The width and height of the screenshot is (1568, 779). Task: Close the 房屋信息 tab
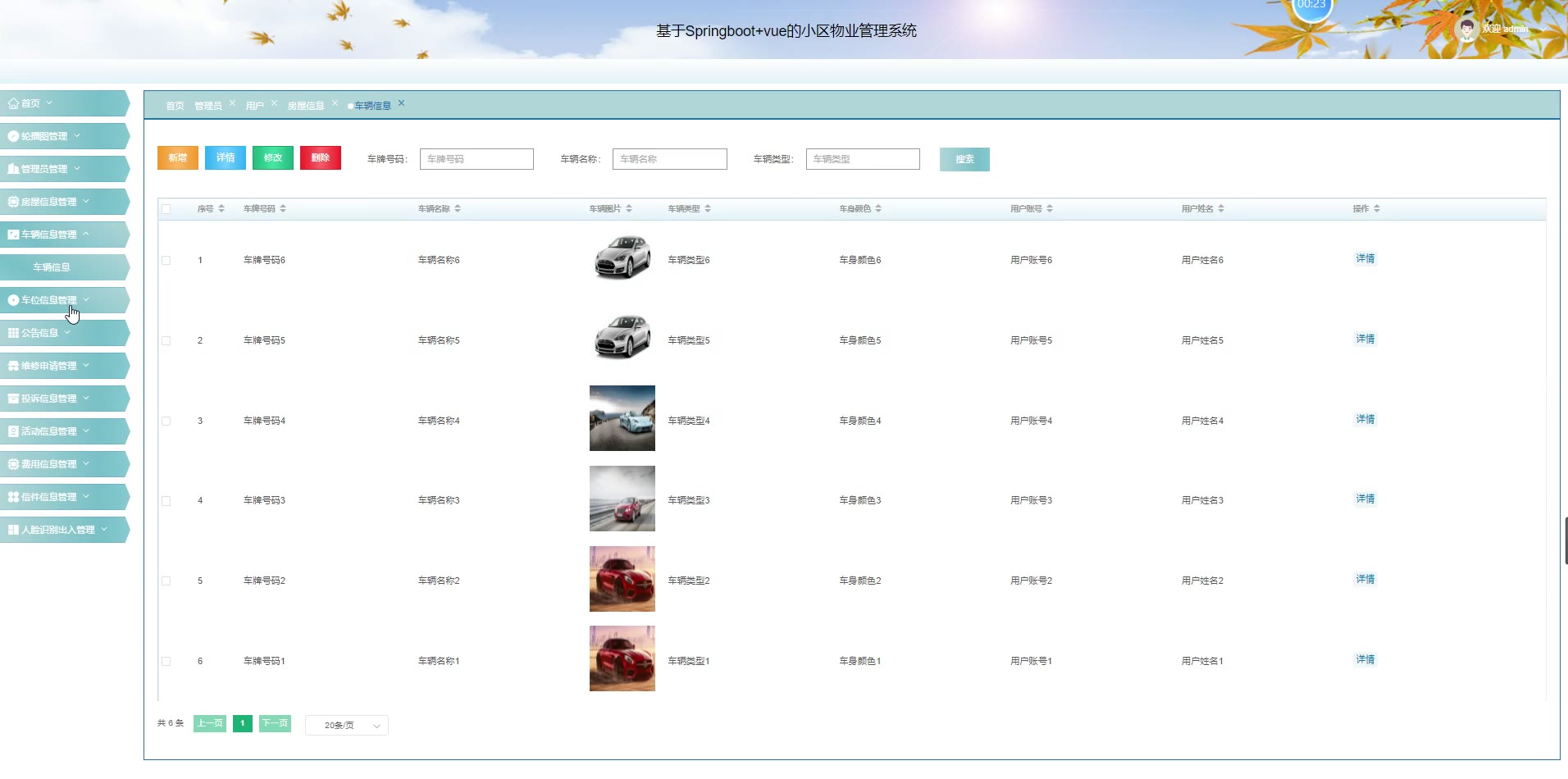tap(335, 103)
